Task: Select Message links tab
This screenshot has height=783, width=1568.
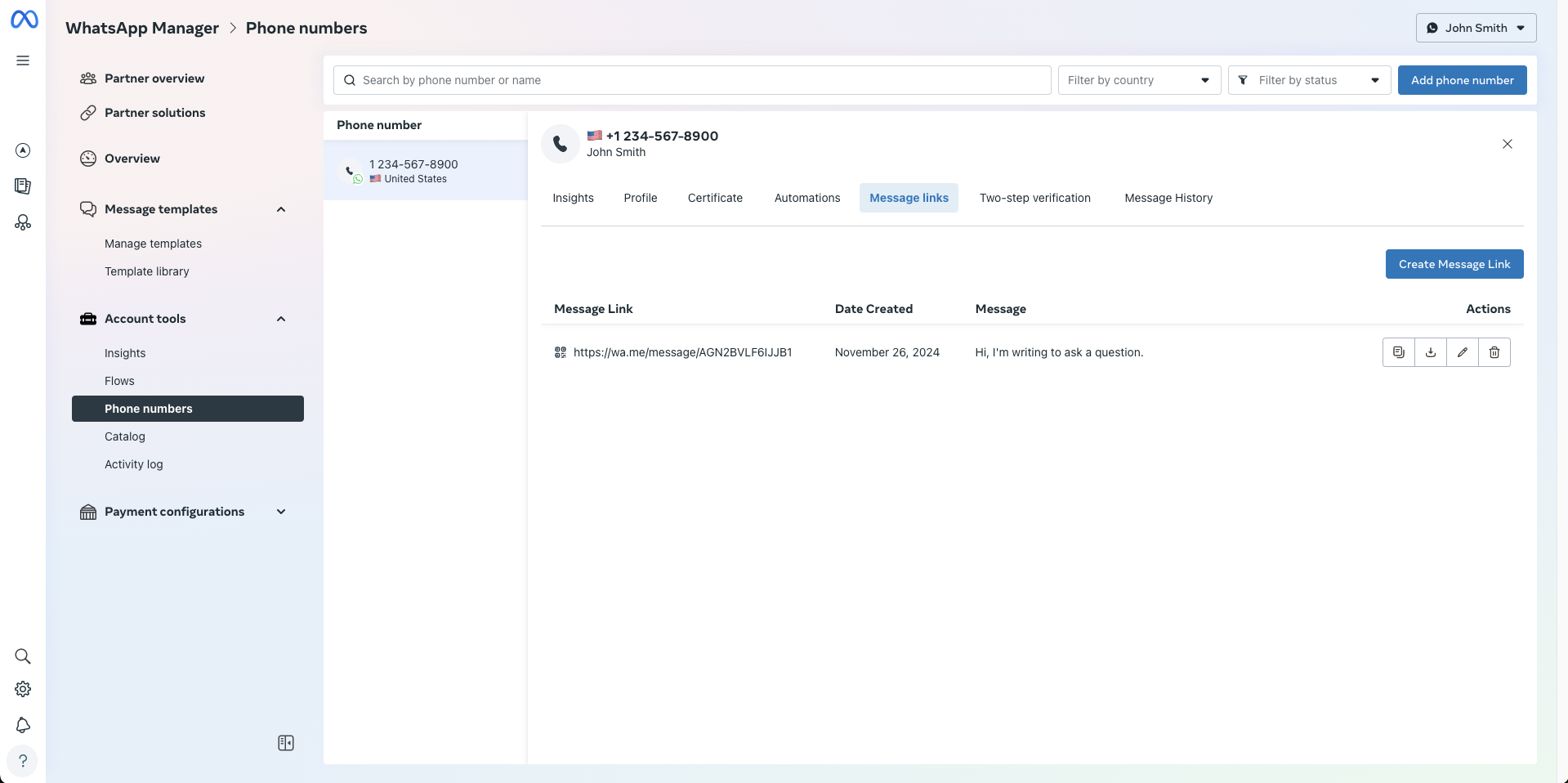Action: click(x=909, y=198)
